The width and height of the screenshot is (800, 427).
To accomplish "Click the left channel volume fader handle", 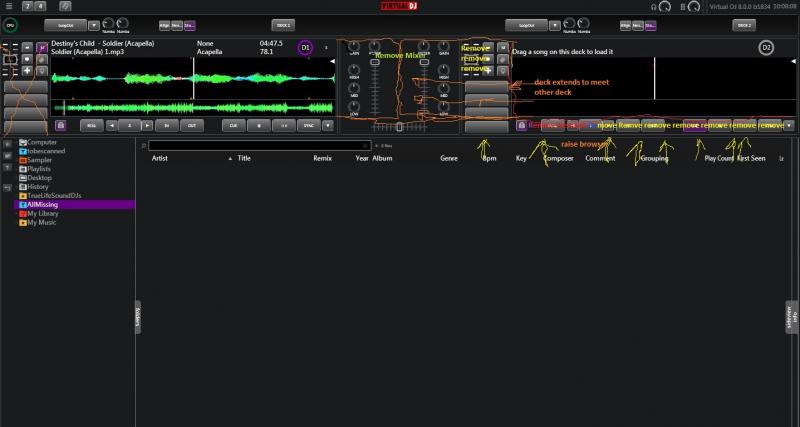I will pos(375,62).
